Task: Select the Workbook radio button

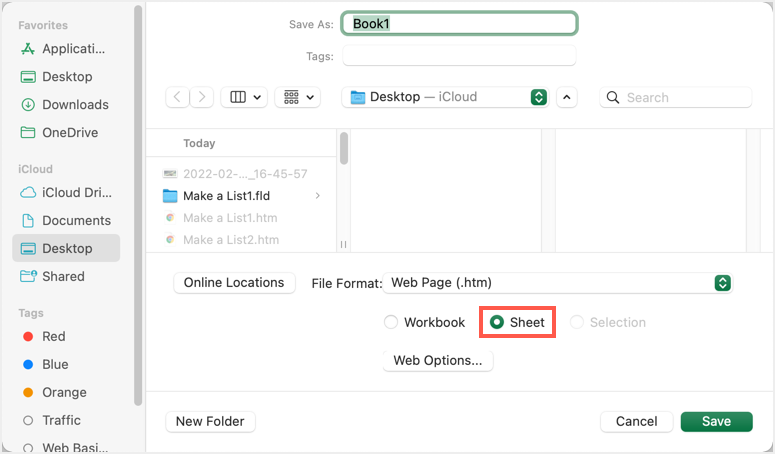Action: point(392,322)
